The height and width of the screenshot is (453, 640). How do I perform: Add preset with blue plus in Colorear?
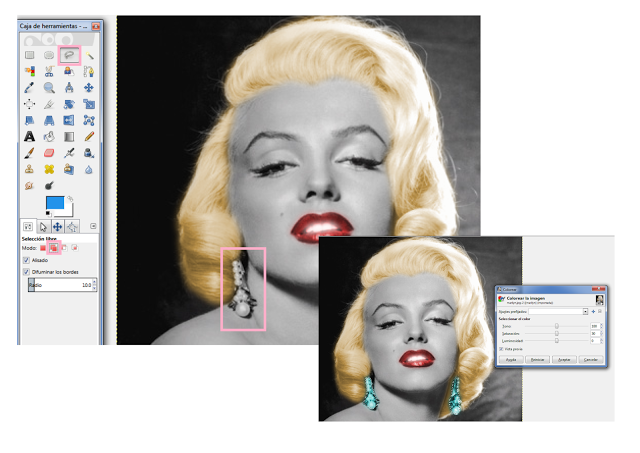(x=593, y=312)
